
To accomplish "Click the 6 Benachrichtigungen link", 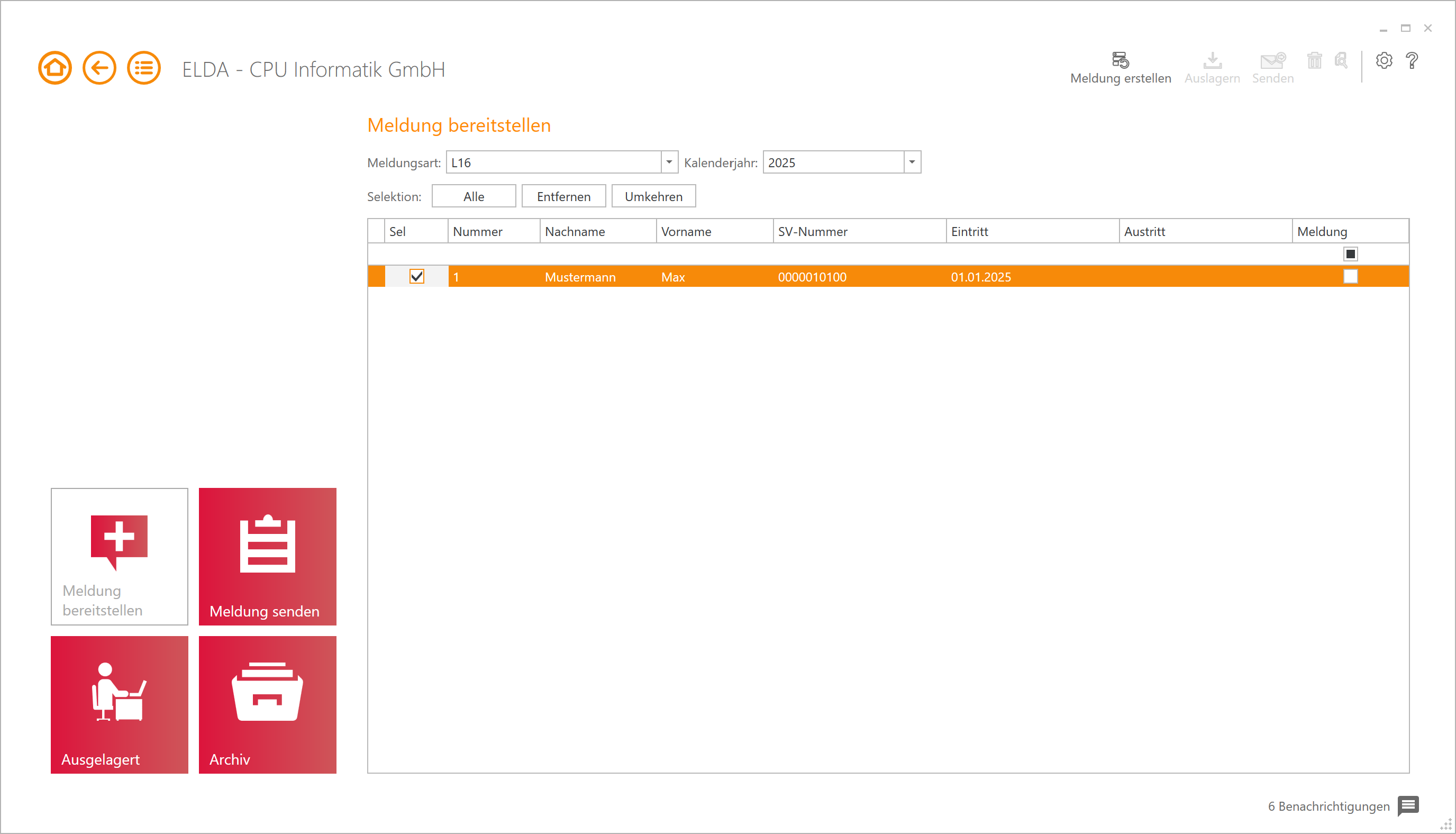I will (x=1328, y=806).
